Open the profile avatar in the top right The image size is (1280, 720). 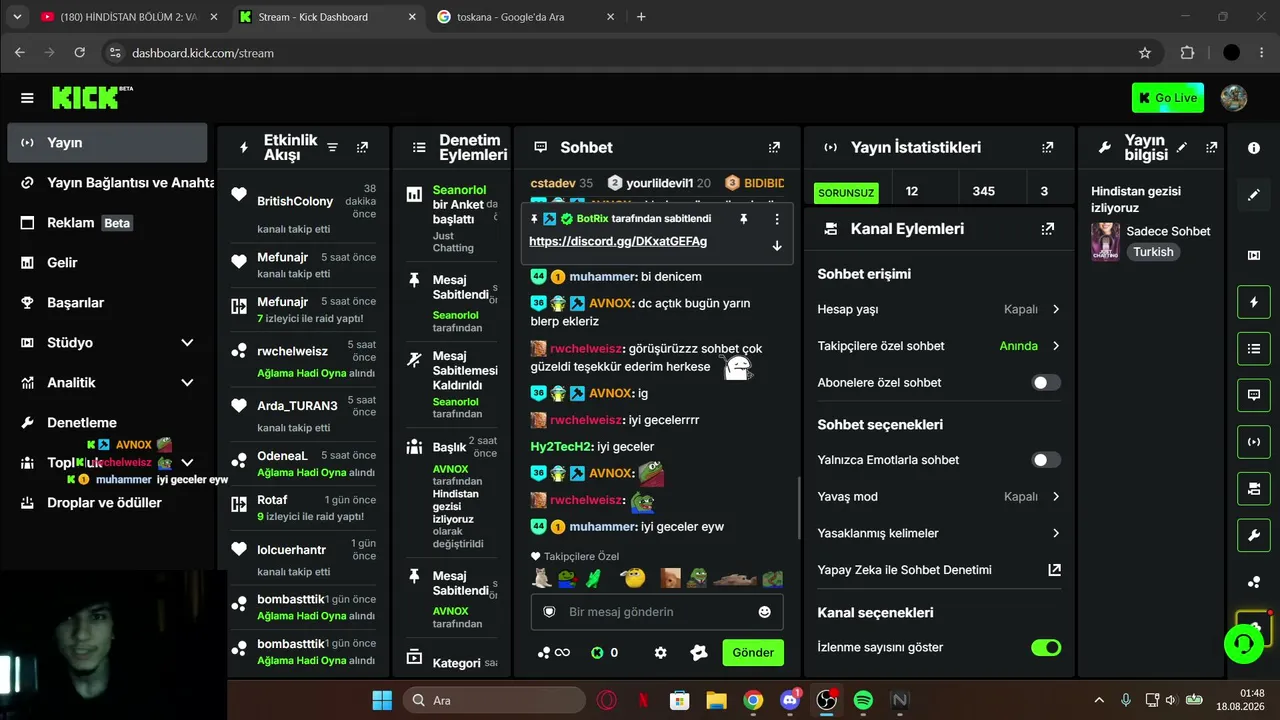(1234, 98)
